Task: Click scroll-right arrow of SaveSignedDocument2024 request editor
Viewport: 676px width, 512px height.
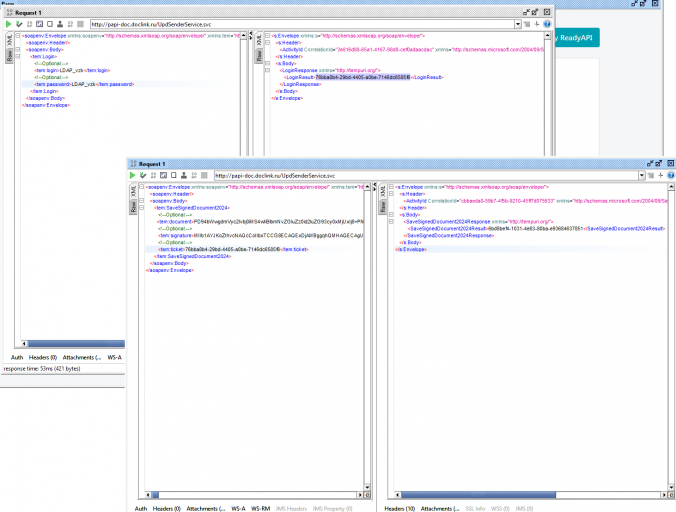Action: pyautogui.click(x=360, y=495)
